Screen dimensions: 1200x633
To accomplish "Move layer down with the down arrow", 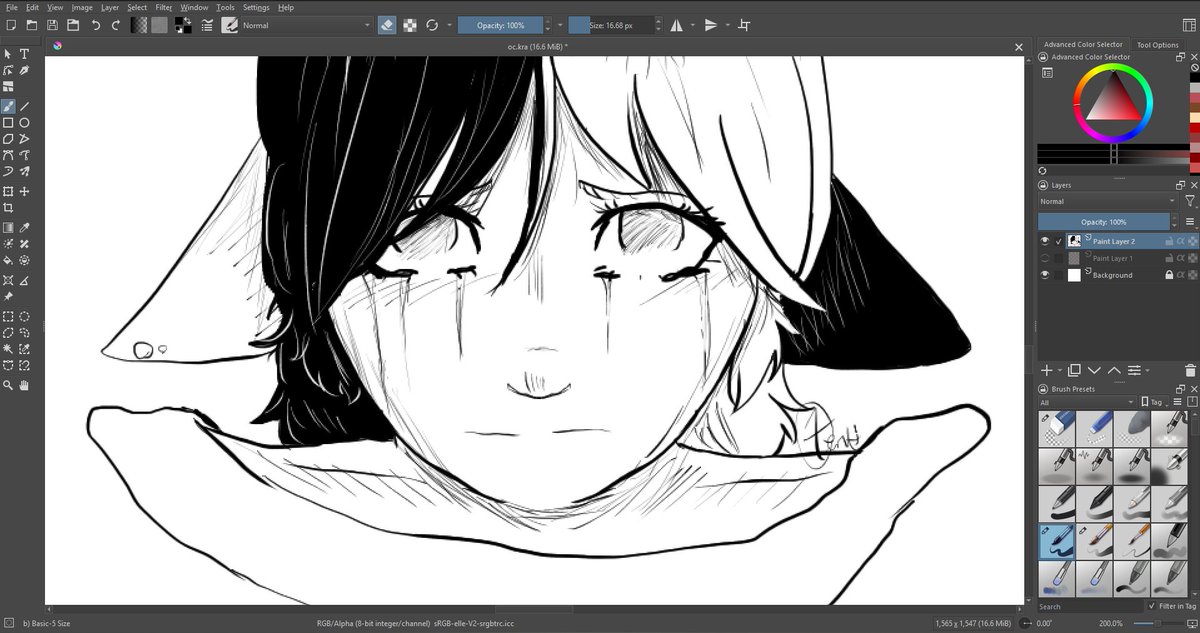I will tap(1094, 370).
